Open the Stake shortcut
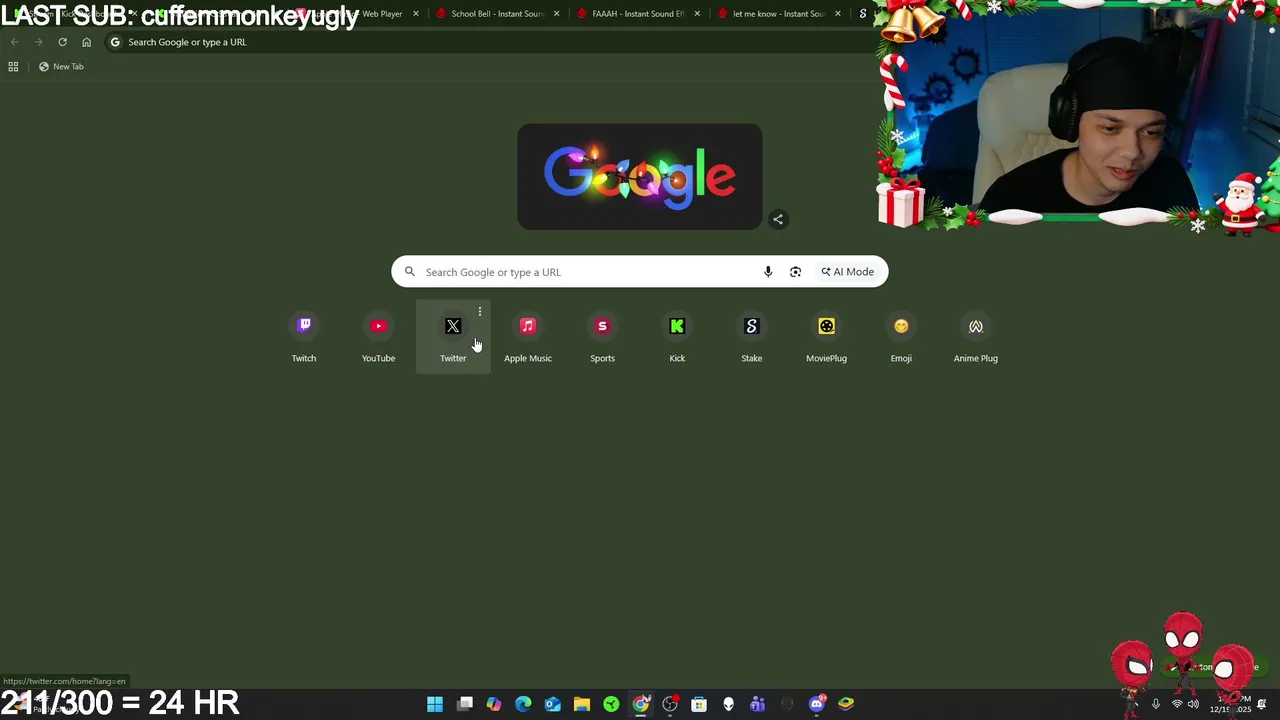This screenshot has width=1280, height=720. [x=752, y=337]
